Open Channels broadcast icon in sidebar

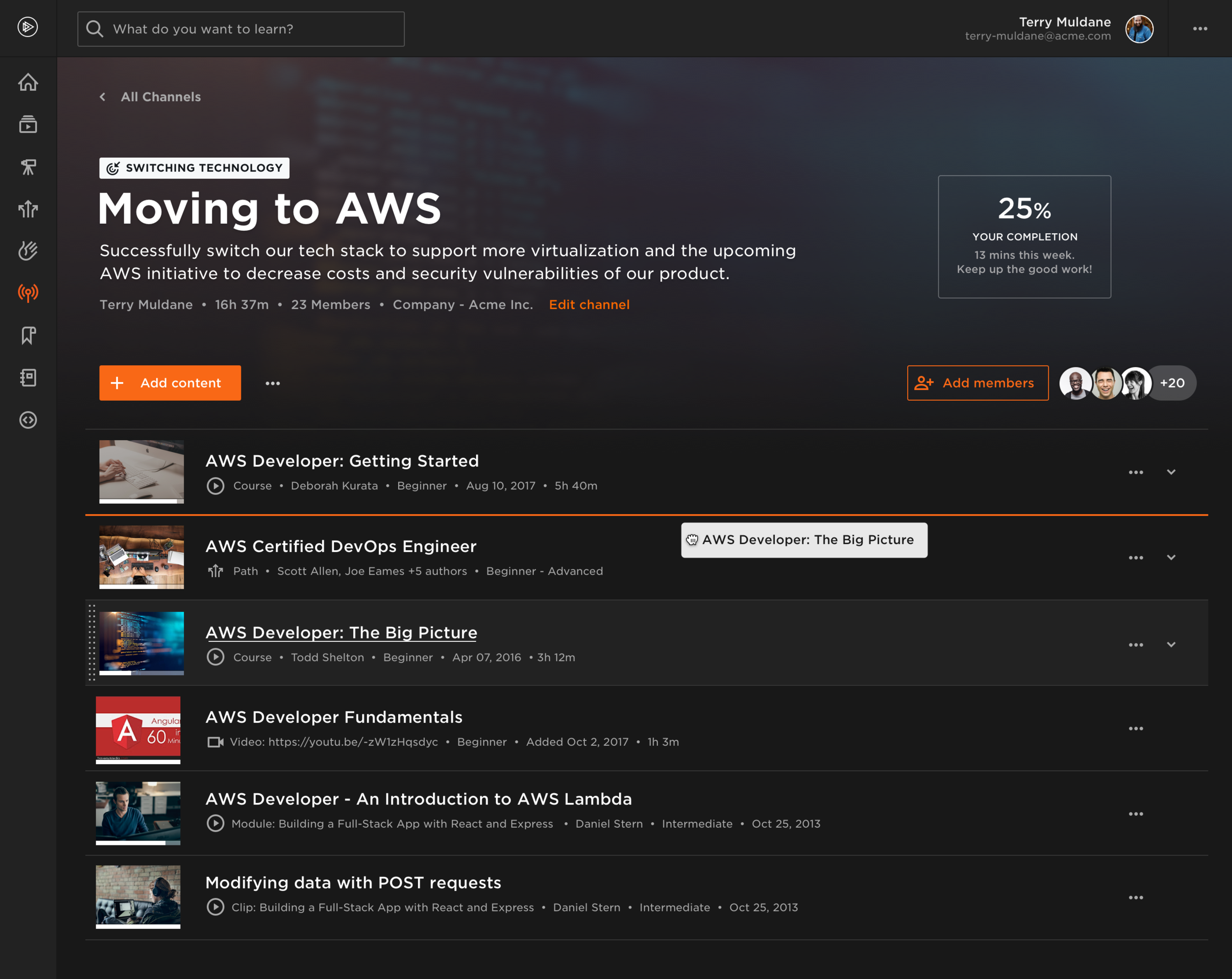(x=28, y=293)
